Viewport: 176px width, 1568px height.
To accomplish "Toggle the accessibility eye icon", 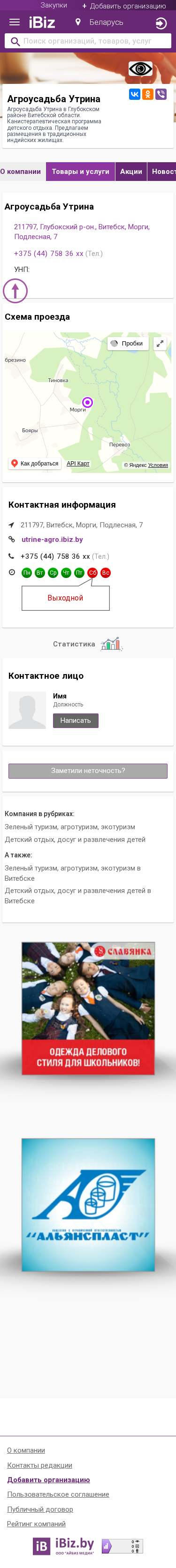I will point(140,69).
